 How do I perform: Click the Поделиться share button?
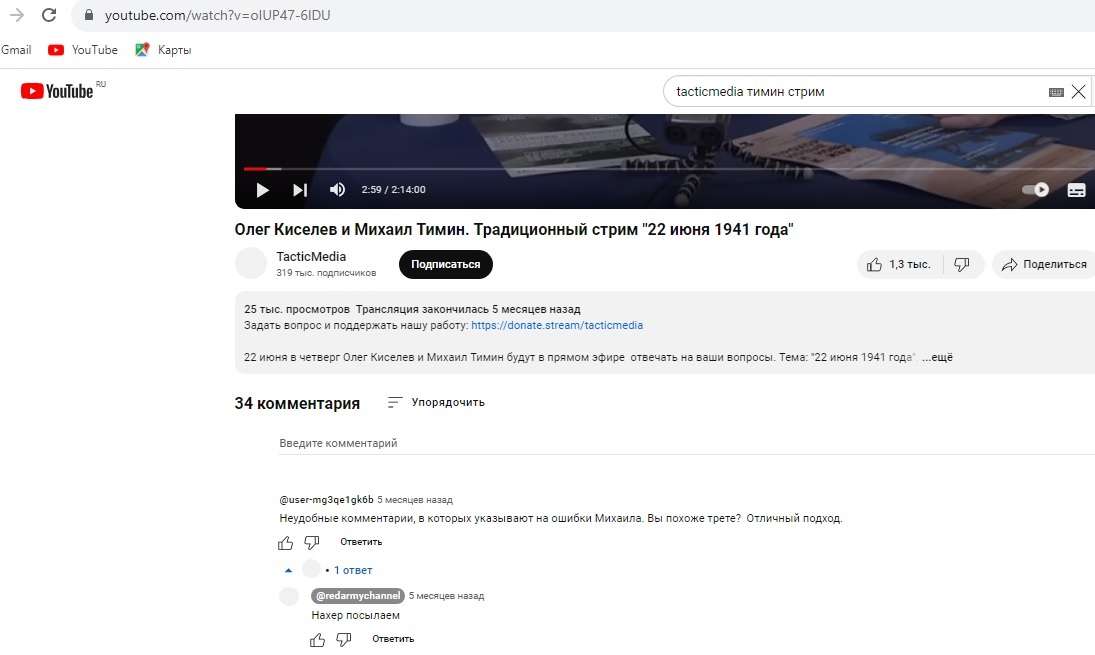(x=1044, y=265)
